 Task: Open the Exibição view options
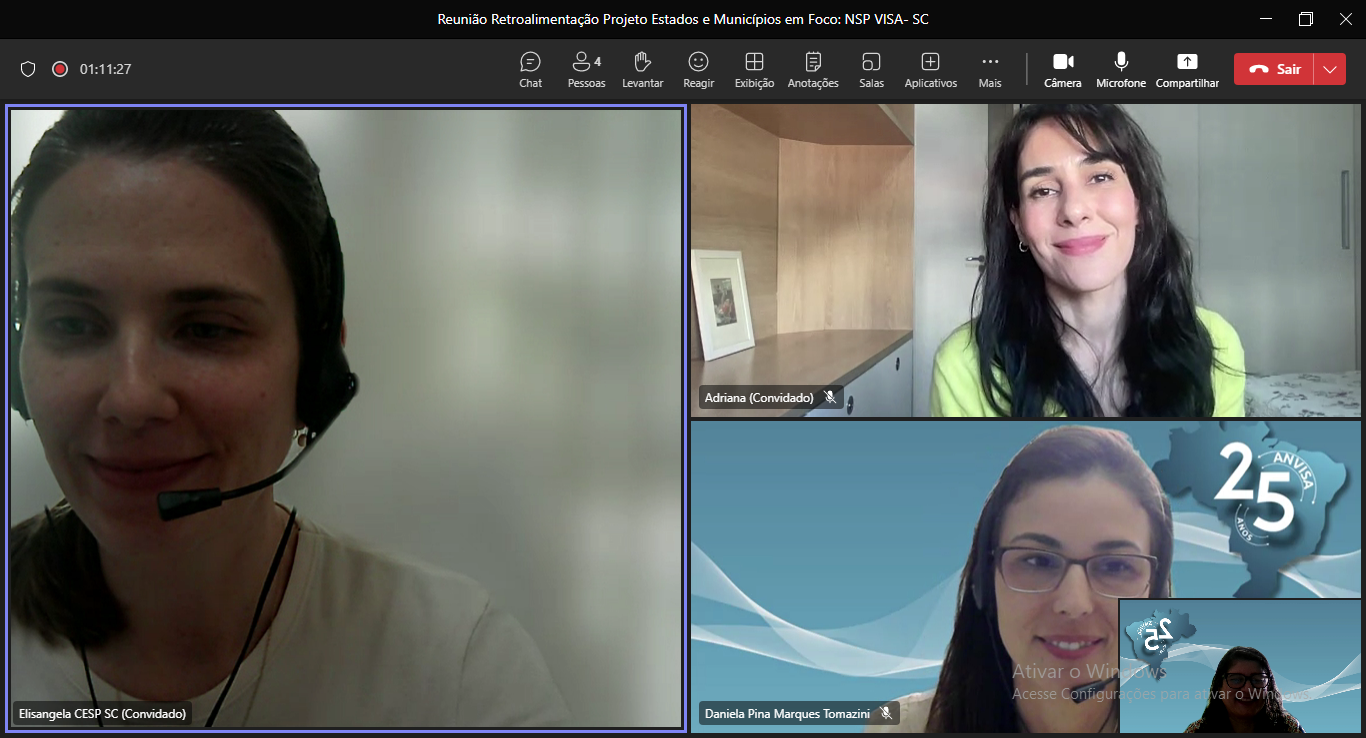[x=754, y=69]
